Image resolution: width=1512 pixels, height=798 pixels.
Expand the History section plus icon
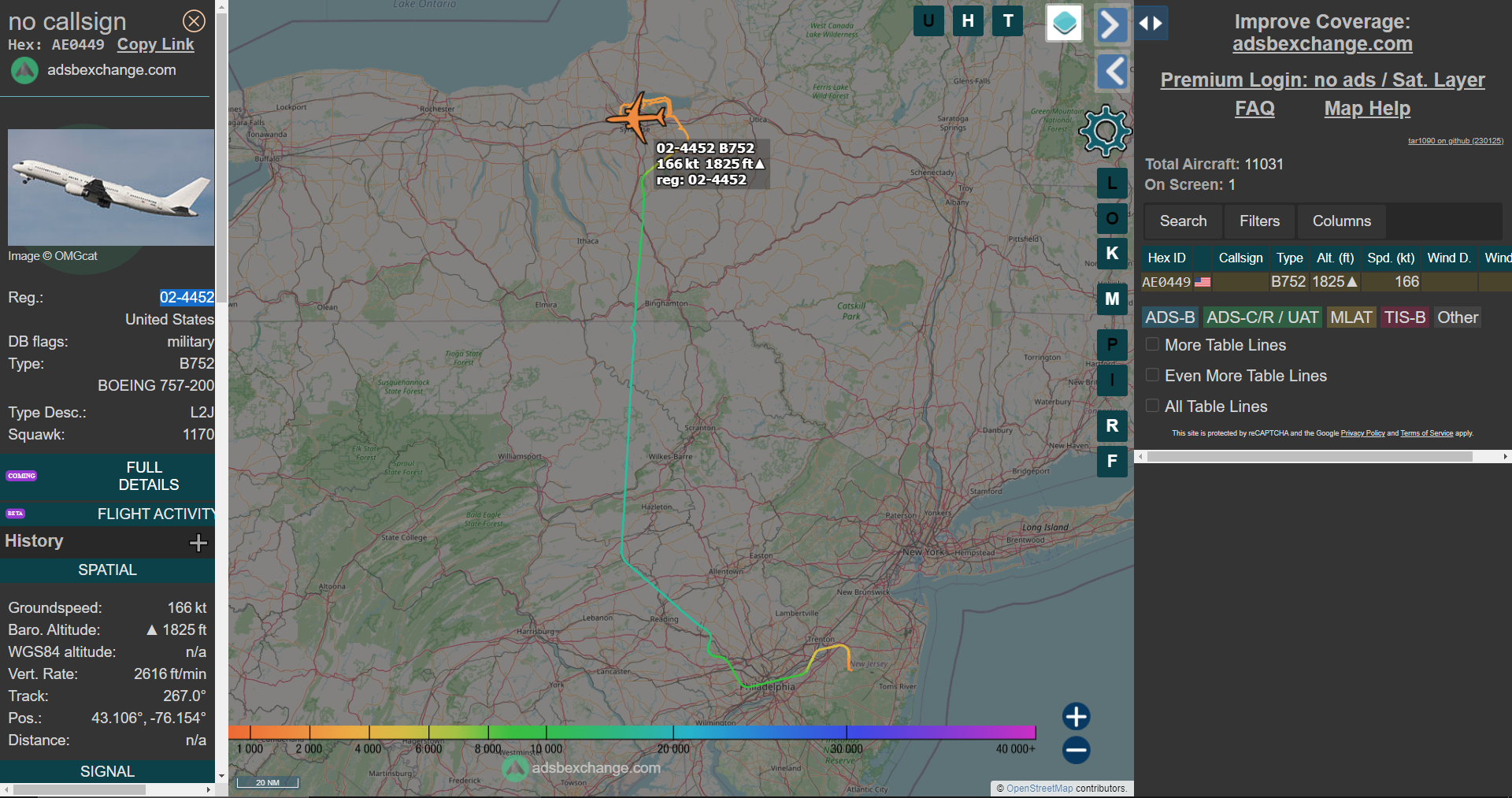198,542
